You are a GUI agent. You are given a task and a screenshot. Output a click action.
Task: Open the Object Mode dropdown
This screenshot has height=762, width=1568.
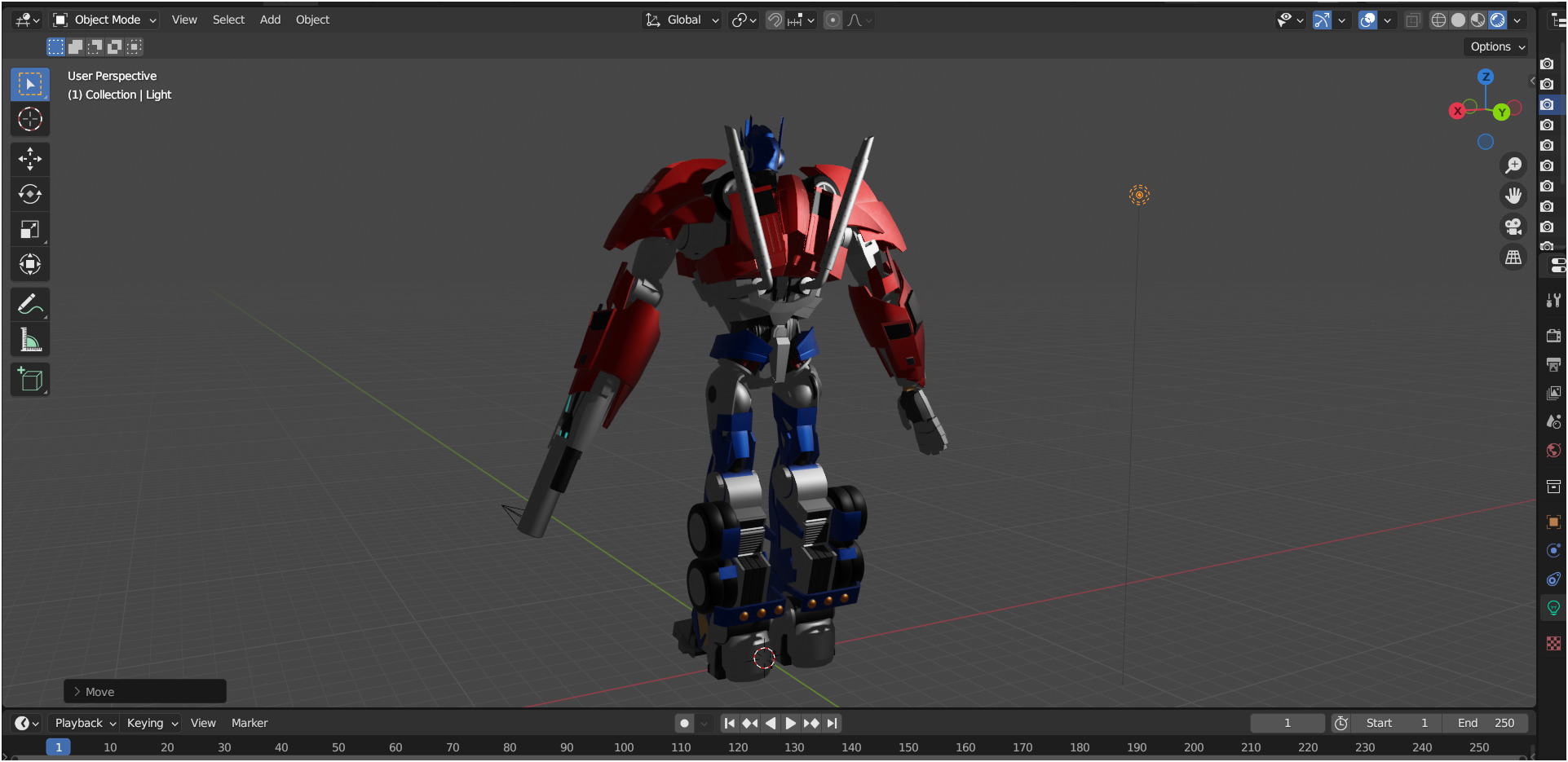point(104,20)
